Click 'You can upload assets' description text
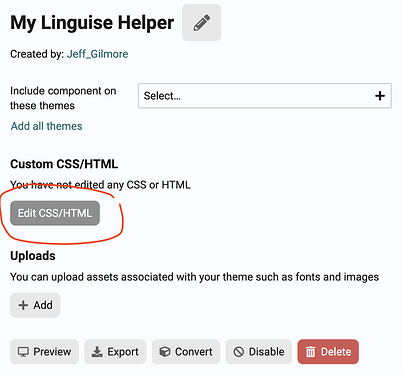 coord(194,277)
